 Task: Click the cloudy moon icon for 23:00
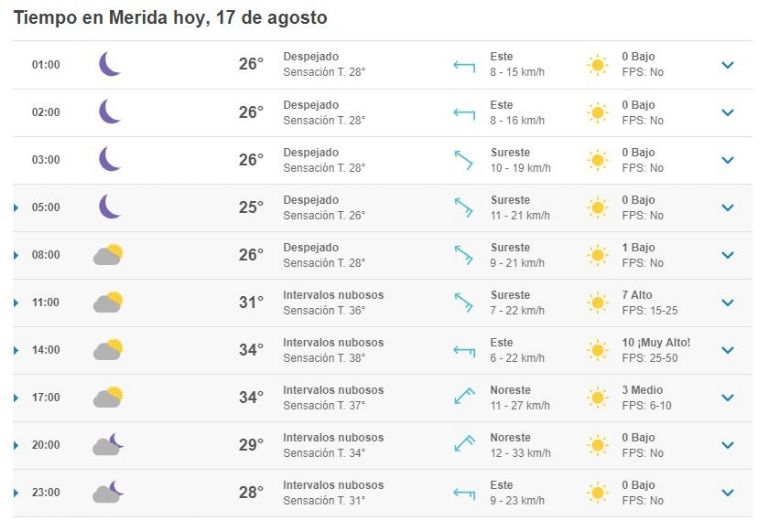point(108,492)
